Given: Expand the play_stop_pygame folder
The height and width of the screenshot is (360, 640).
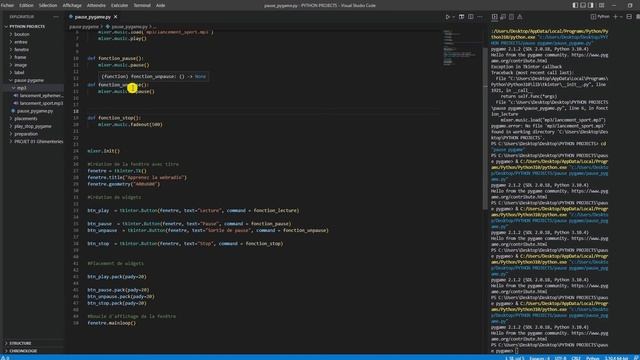Looking at the screenshot, I should point(33,126).
